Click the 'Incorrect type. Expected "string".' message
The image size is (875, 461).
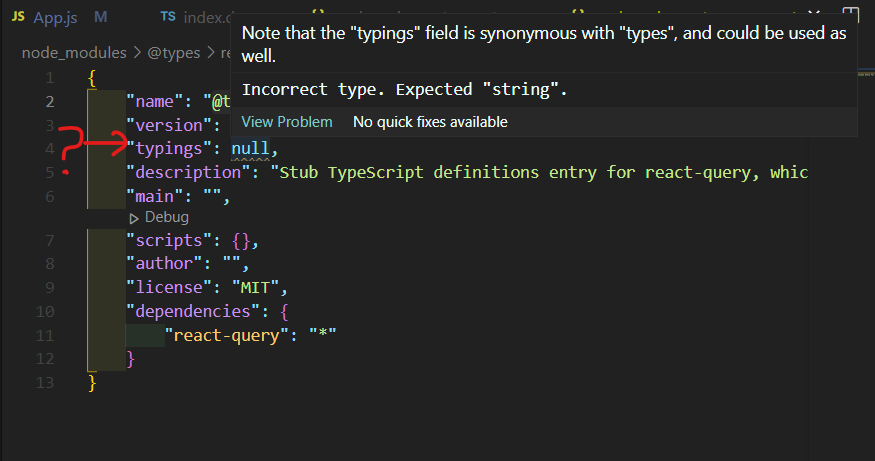(x=405, y=89)
